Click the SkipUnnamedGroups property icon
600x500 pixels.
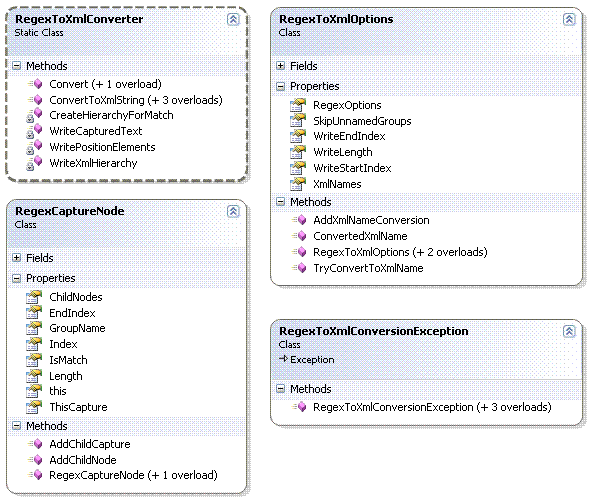(298, 121)
